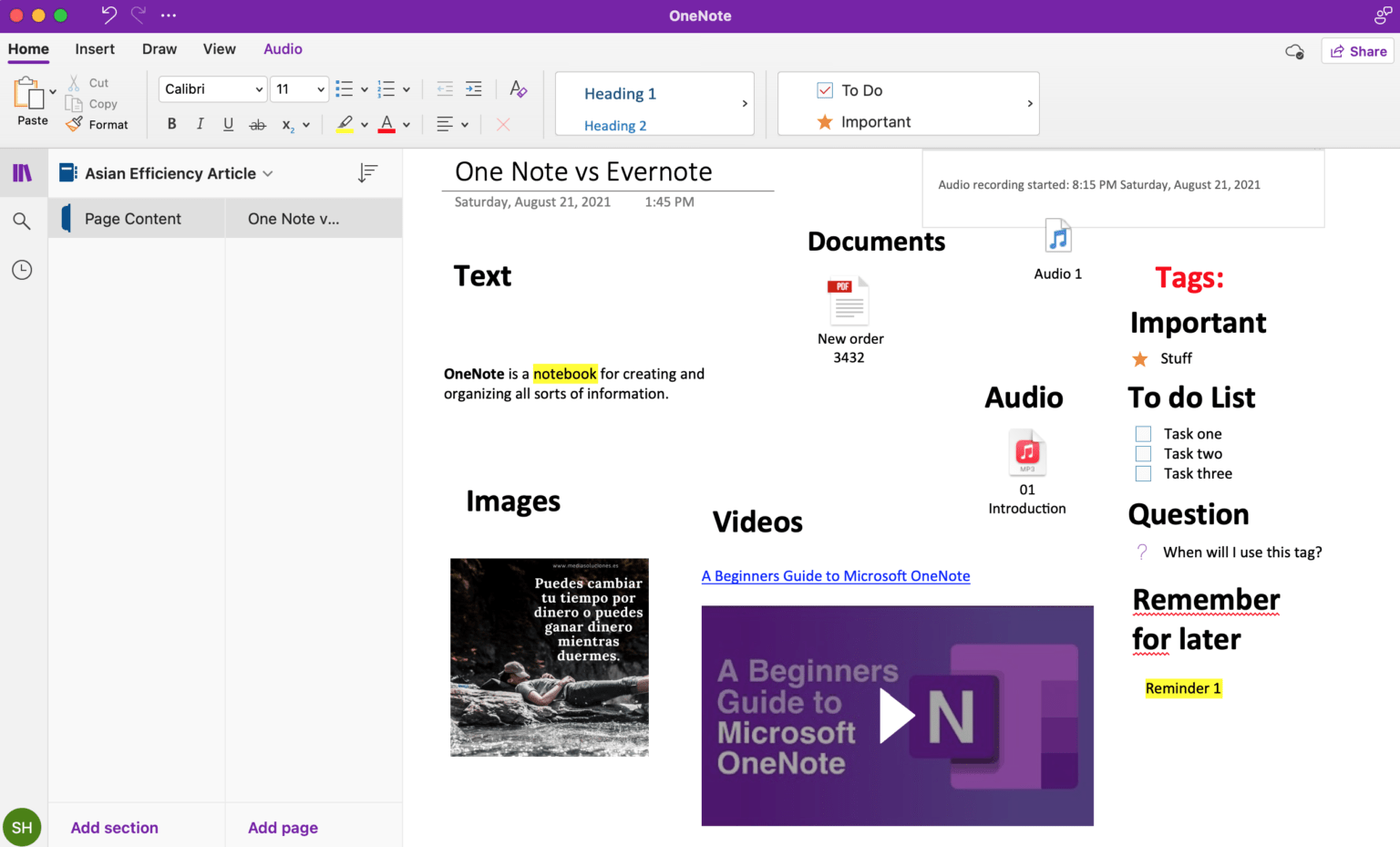Click the Underline icon
Image resolution: width=1400 pixels, height=847 pixels.
(228, 124)
